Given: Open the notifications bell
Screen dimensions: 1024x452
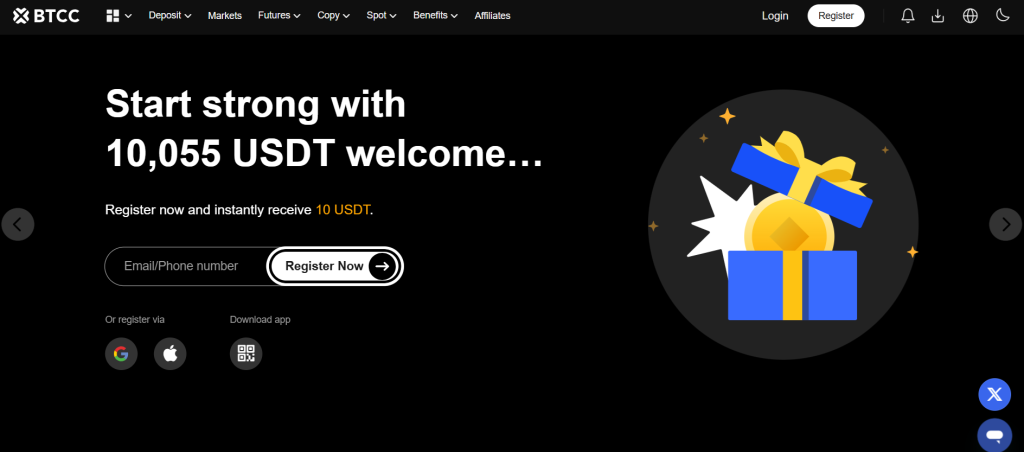Looking at the screenshot, I should tap(908, 16).
